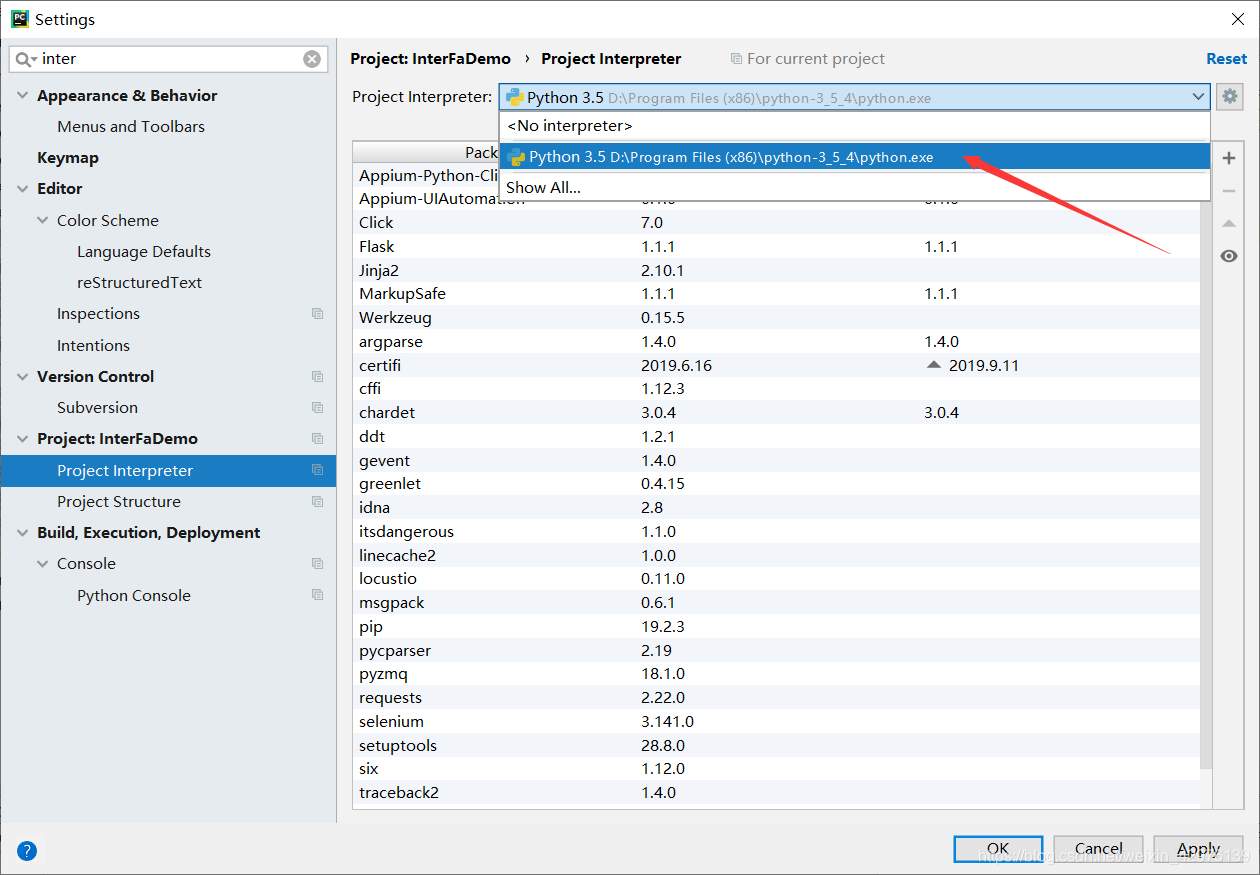Select Show All... in the interpreter list

(x=855, y=187)
